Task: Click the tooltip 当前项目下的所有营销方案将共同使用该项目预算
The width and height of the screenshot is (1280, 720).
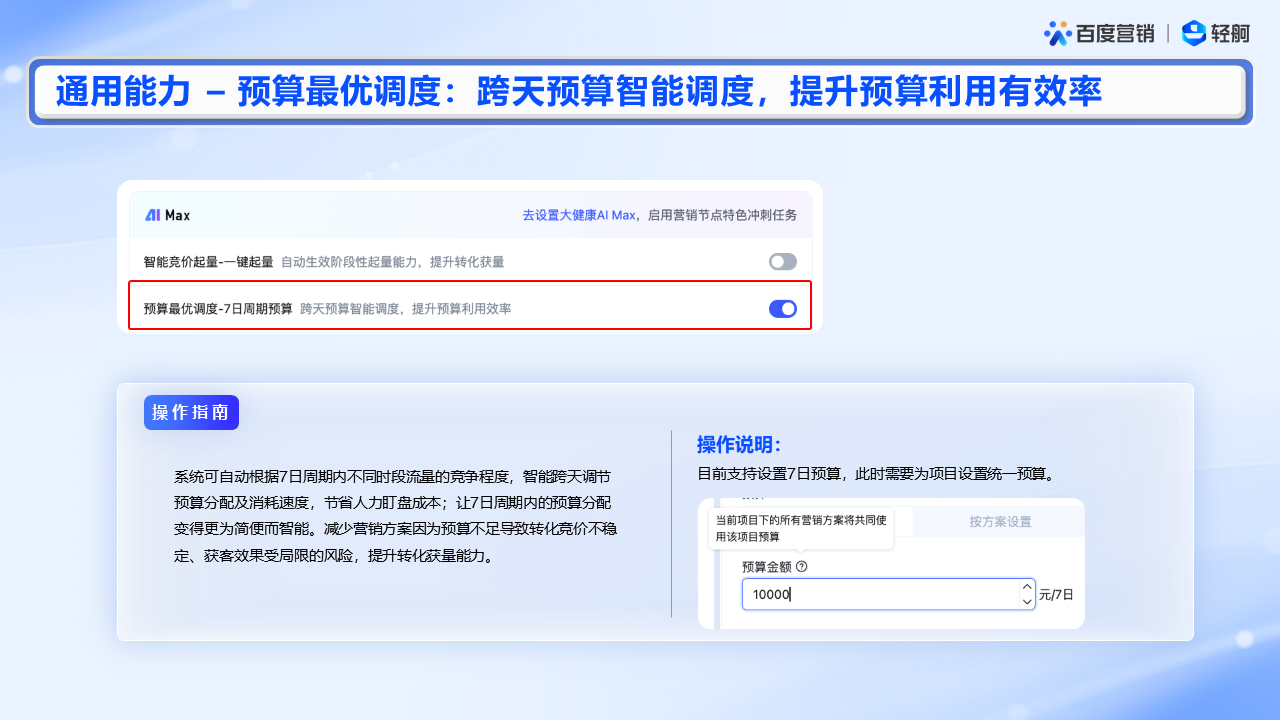Action: 801,528
